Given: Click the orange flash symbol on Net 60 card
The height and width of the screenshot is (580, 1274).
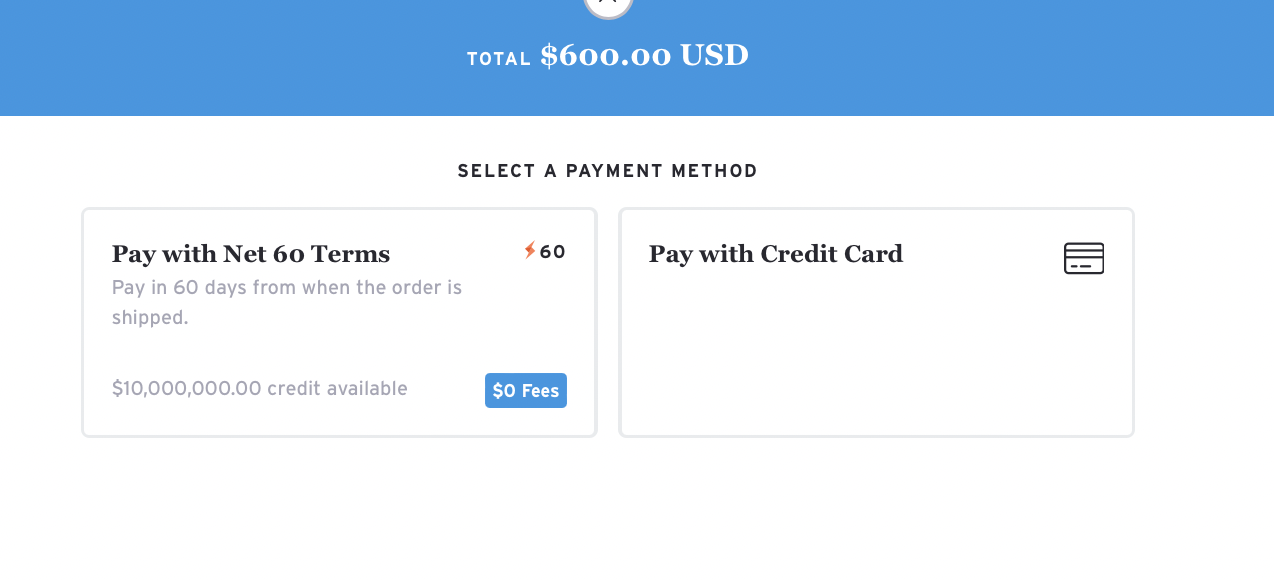Looking at the screenshot, I should [530, 252].
